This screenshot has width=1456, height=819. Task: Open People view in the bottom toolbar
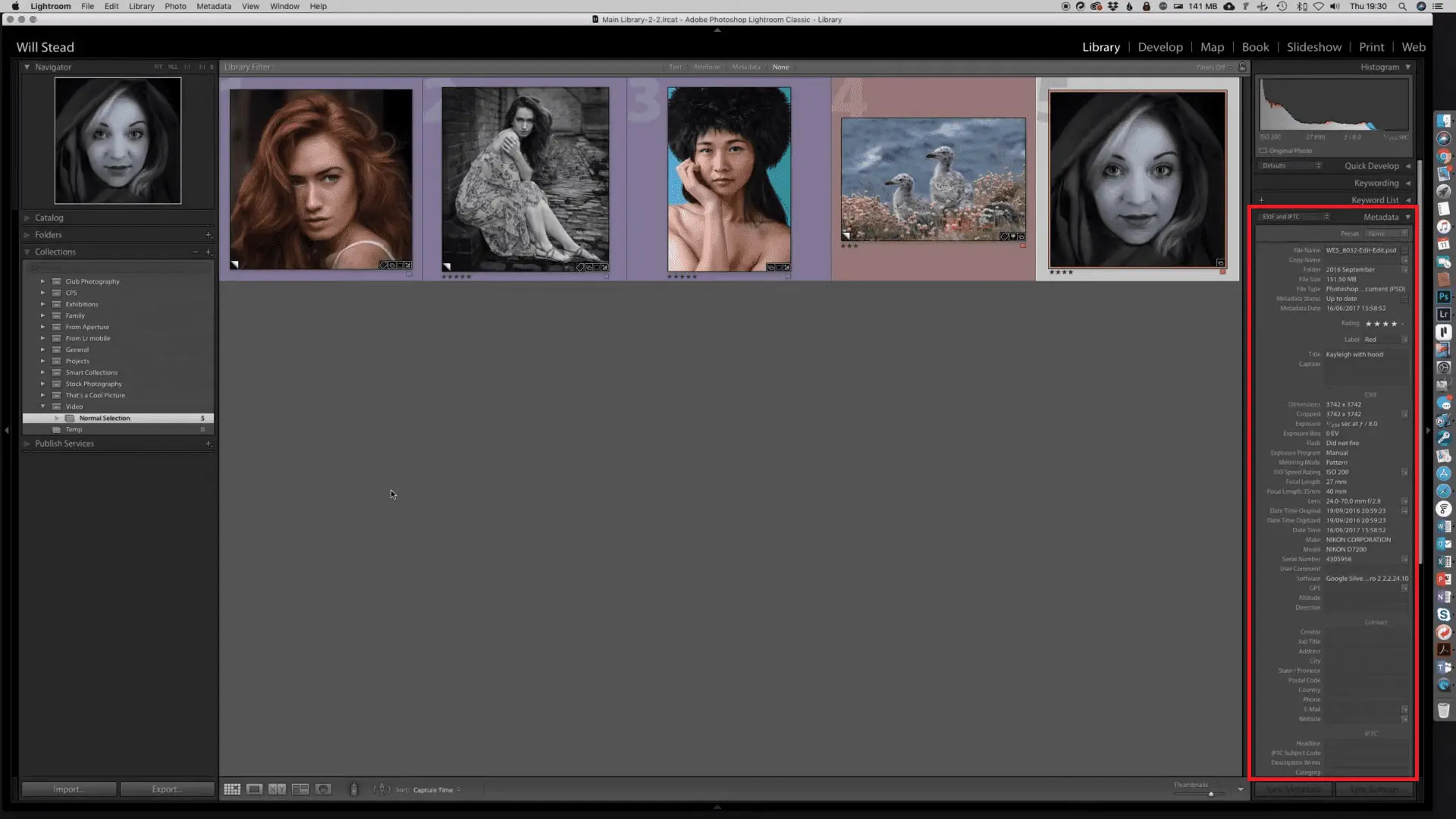(322, 789)
